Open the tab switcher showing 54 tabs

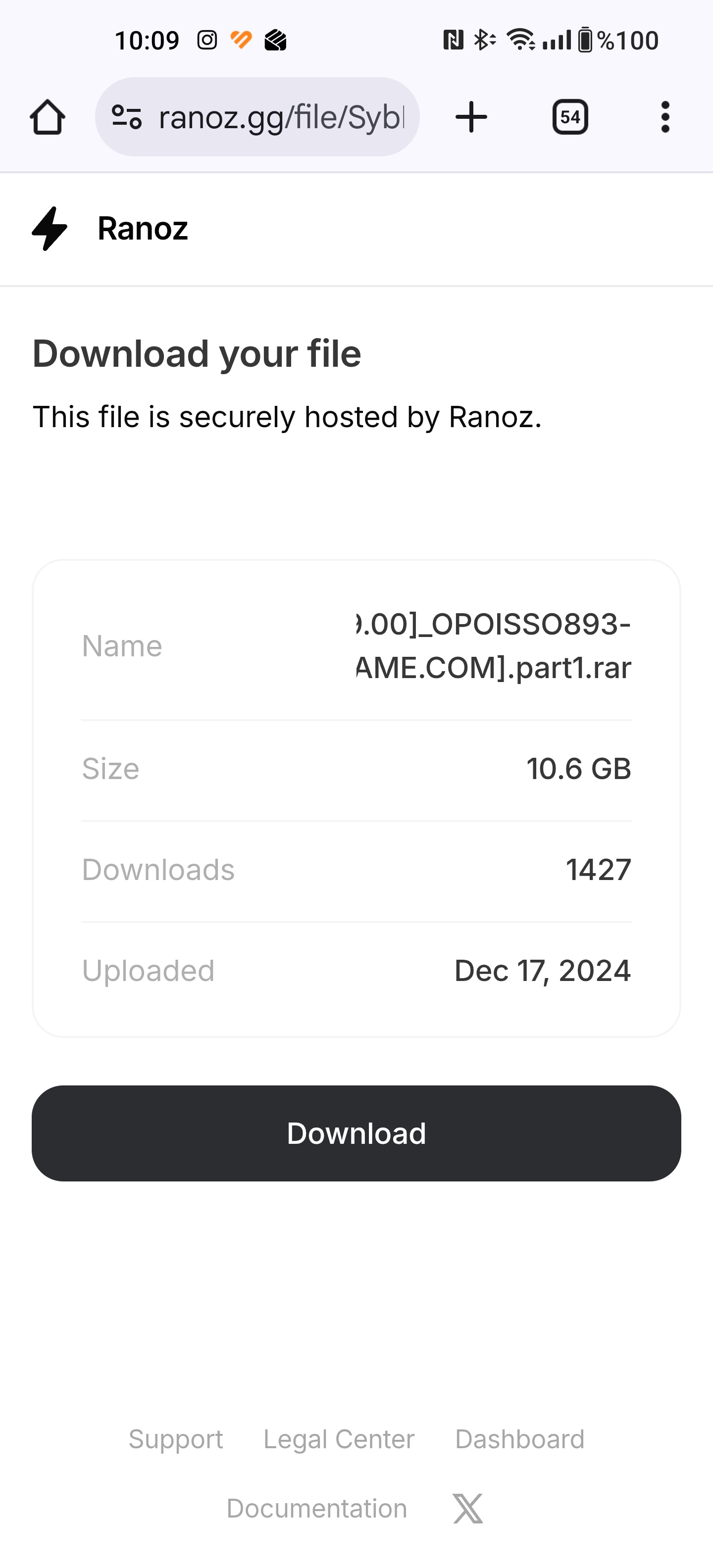[570, 117]
